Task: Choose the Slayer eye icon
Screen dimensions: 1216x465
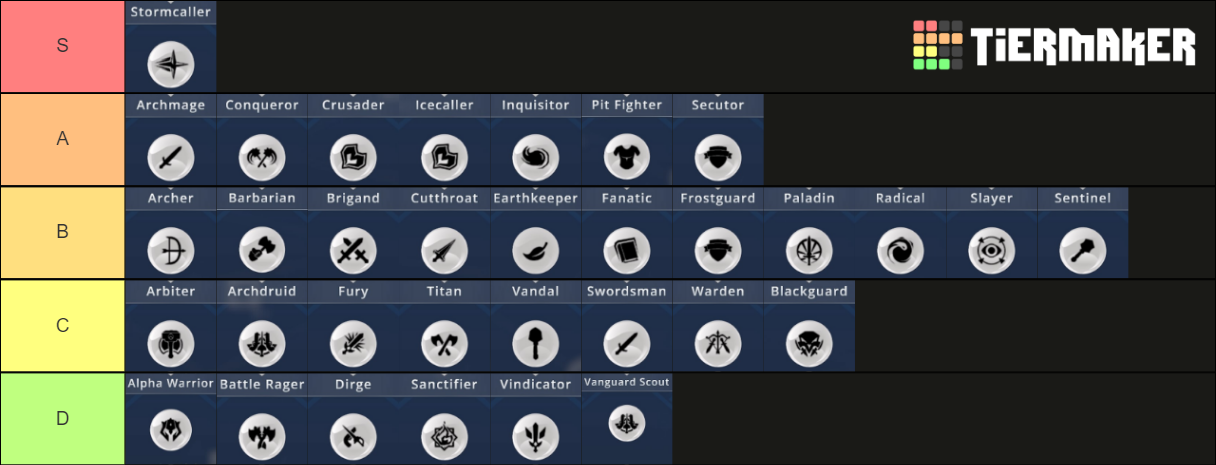Action: [992, 250]
